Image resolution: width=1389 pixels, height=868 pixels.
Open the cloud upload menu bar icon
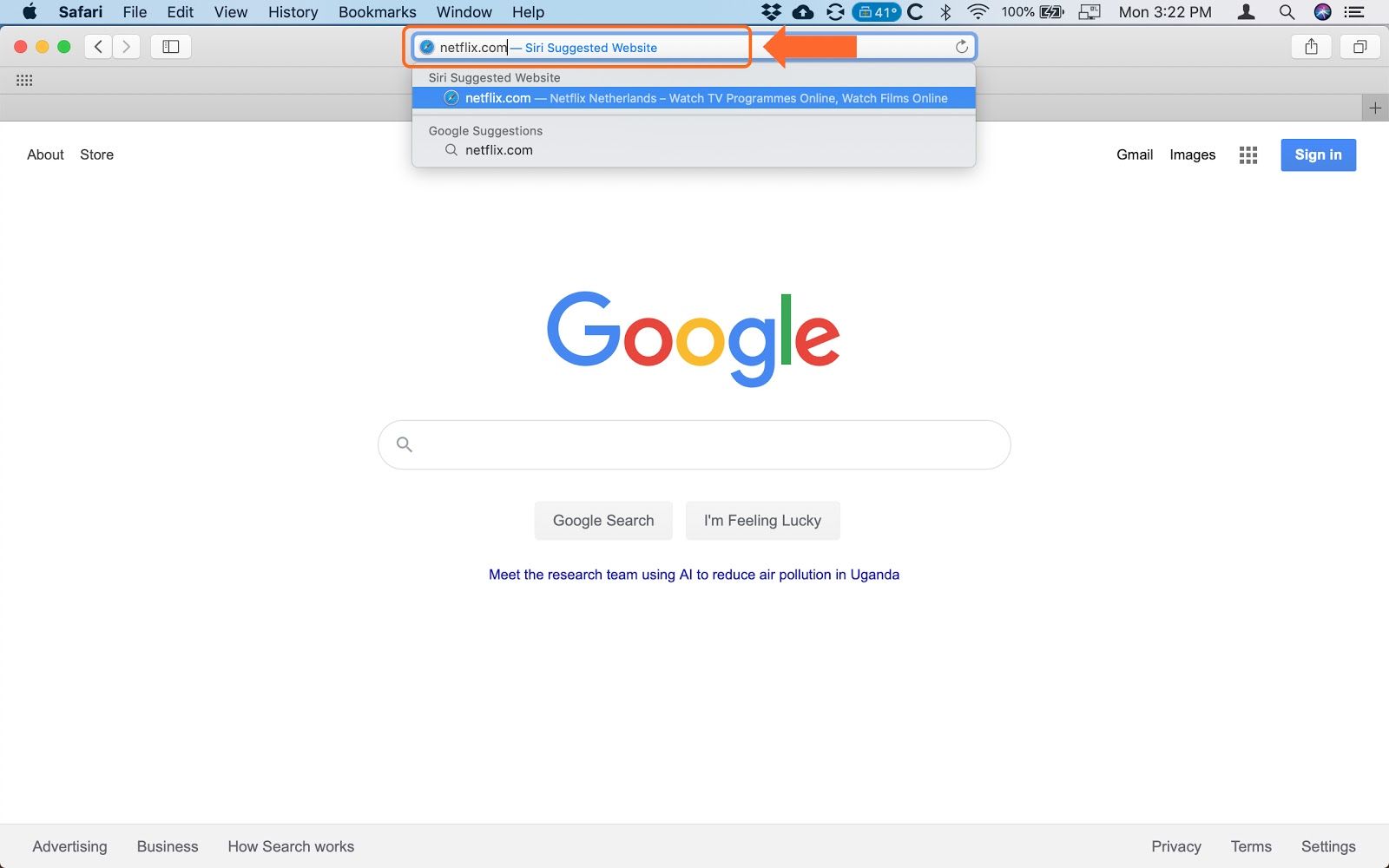point(803,12)
